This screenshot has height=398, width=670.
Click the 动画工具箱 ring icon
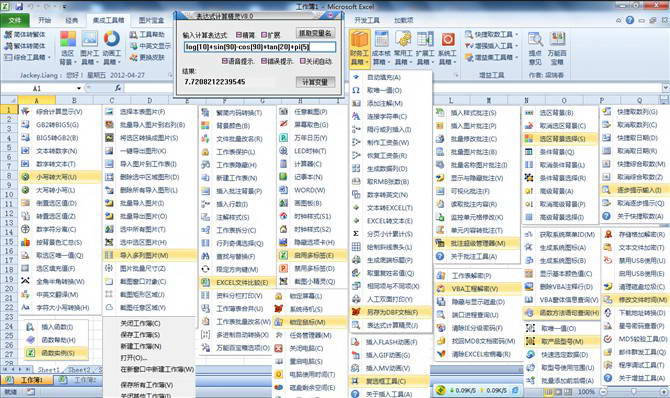tap(112, 39)
